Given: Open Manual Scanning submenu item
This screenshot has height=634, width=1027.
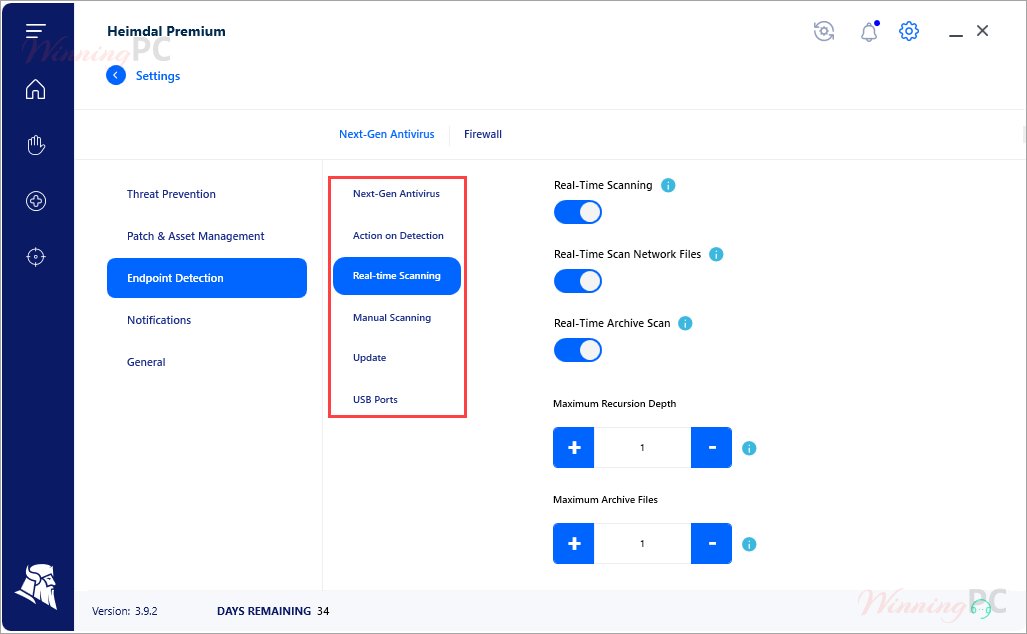Looking at the screenshot, I should [392, 318].
